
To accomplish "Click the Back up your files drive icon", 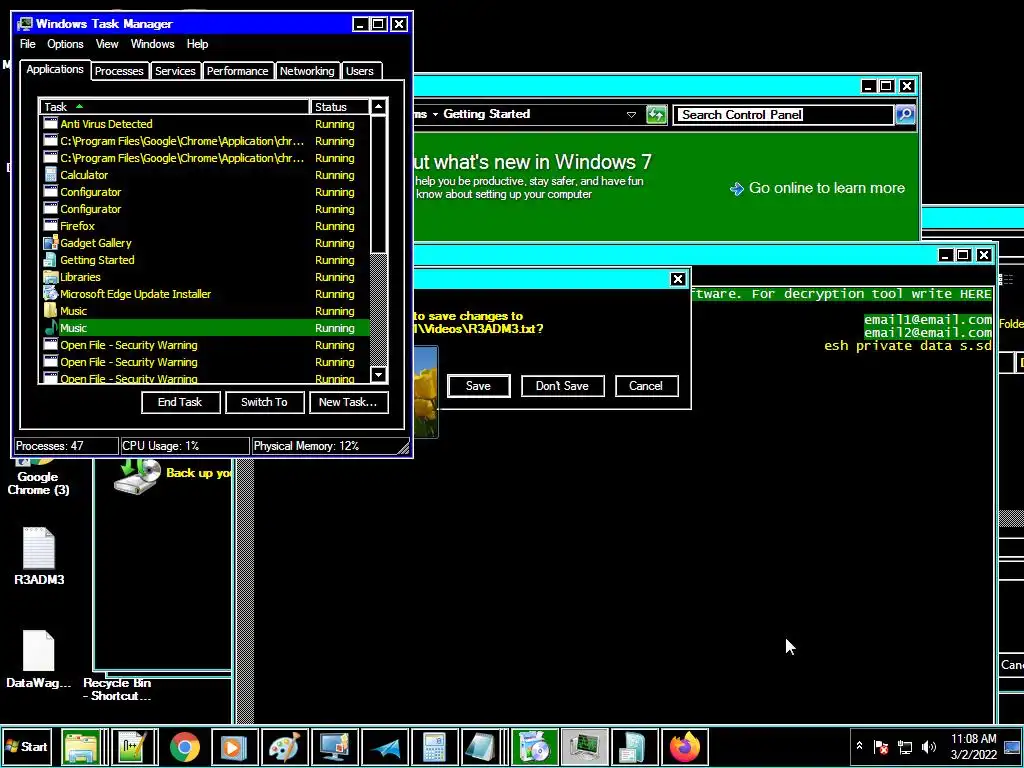I will point(138,475).
